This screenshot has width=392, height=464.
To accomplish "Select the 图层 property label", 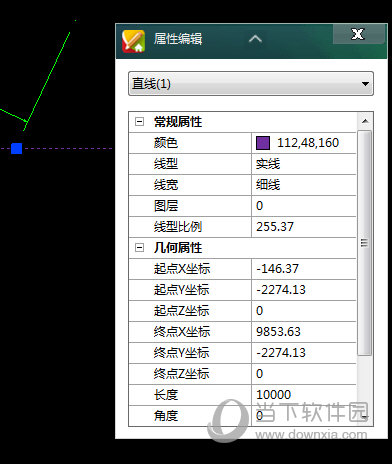I will tap(166, 206).
